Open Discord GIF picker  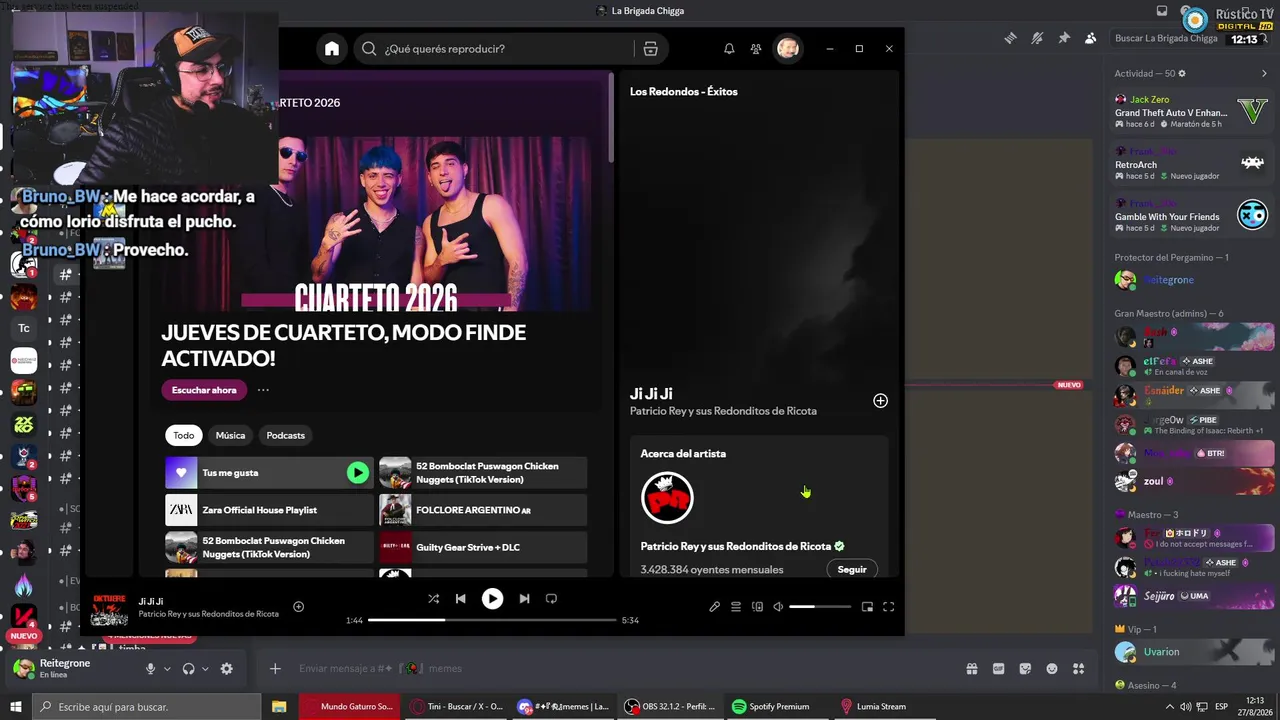click(998, 669)
